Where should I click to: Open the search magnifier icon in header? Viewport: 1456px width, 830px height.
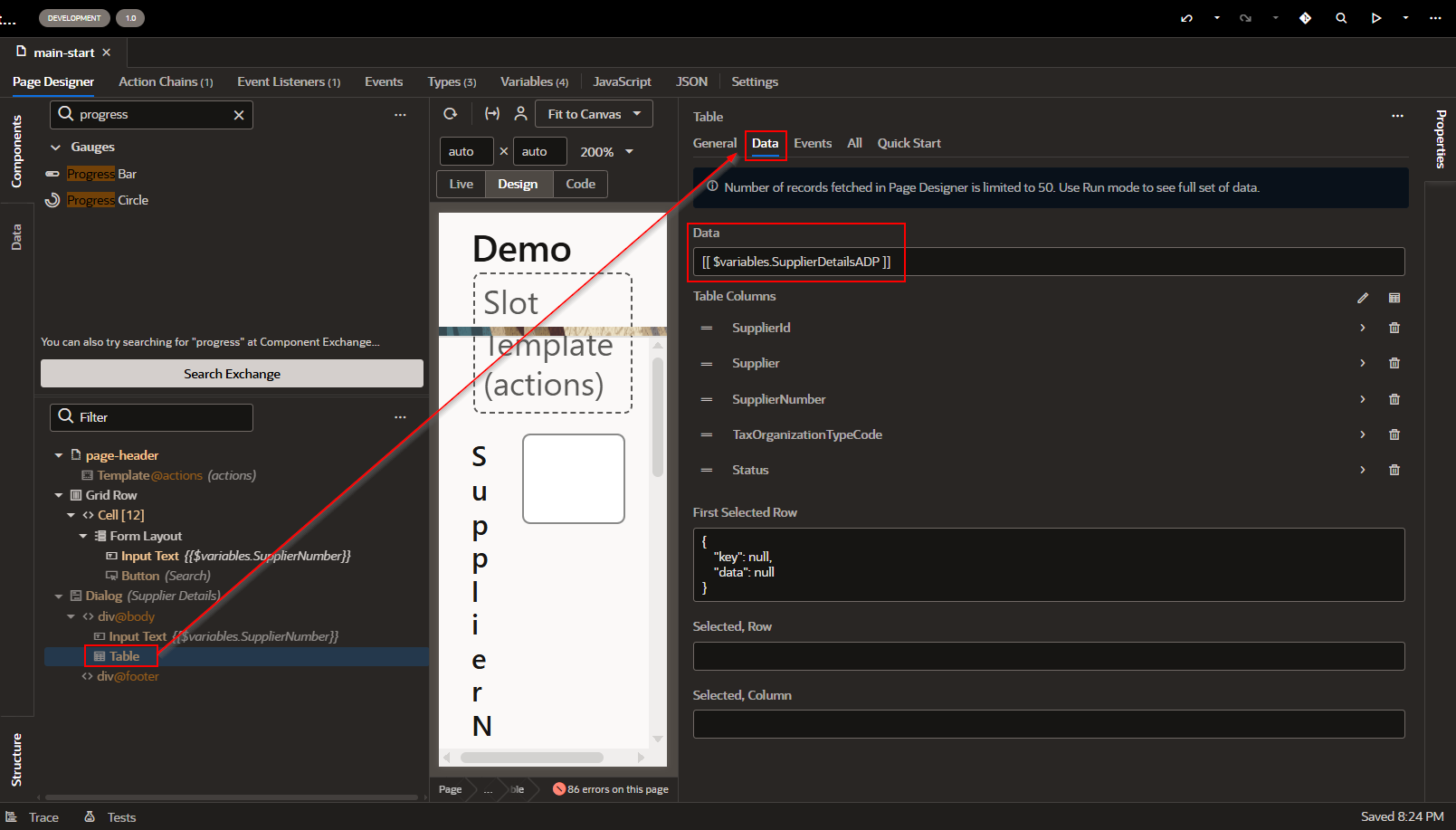click(1341, 18)
